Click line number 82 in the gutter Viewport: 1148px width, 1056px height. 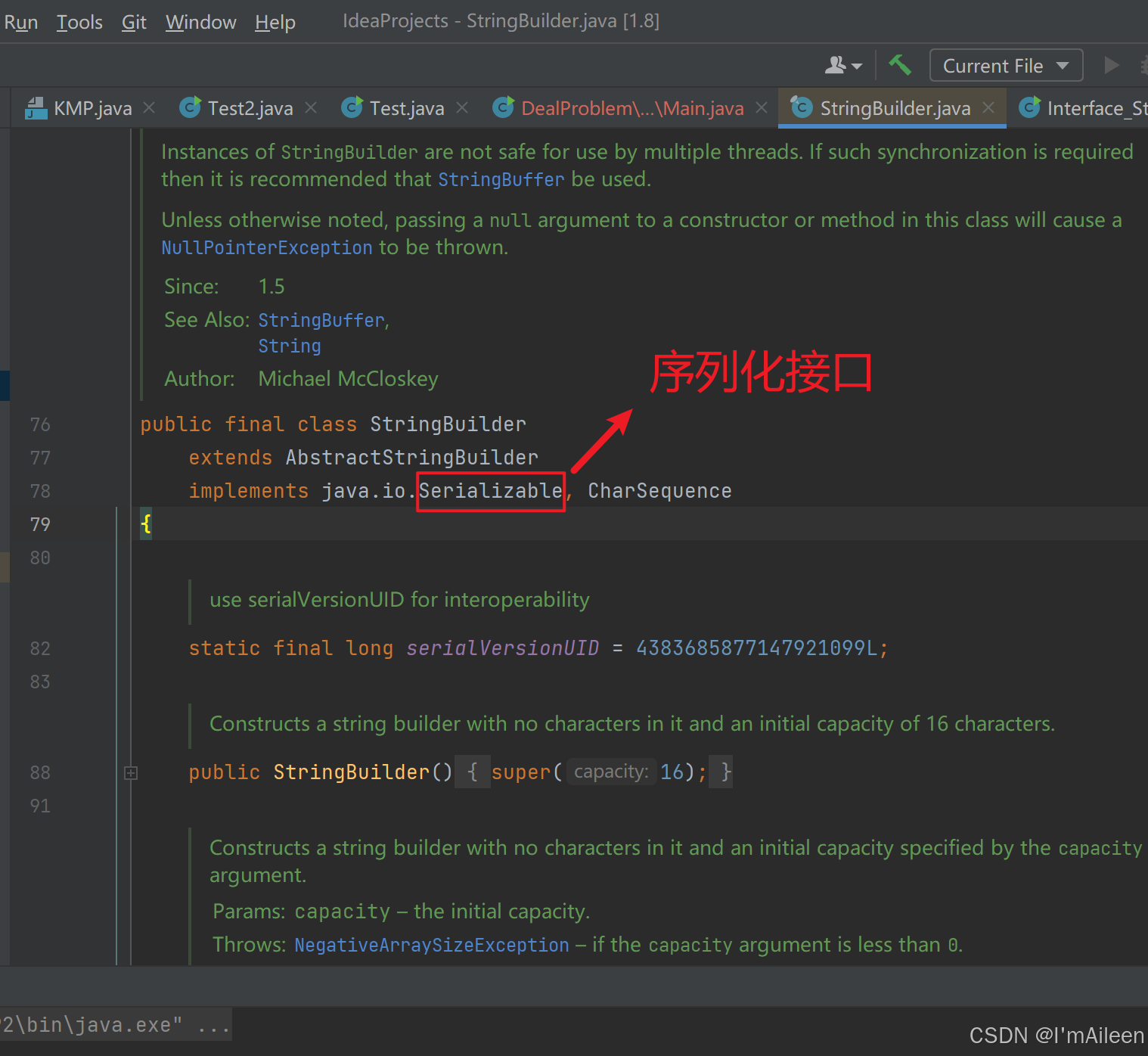pos(40,648)
